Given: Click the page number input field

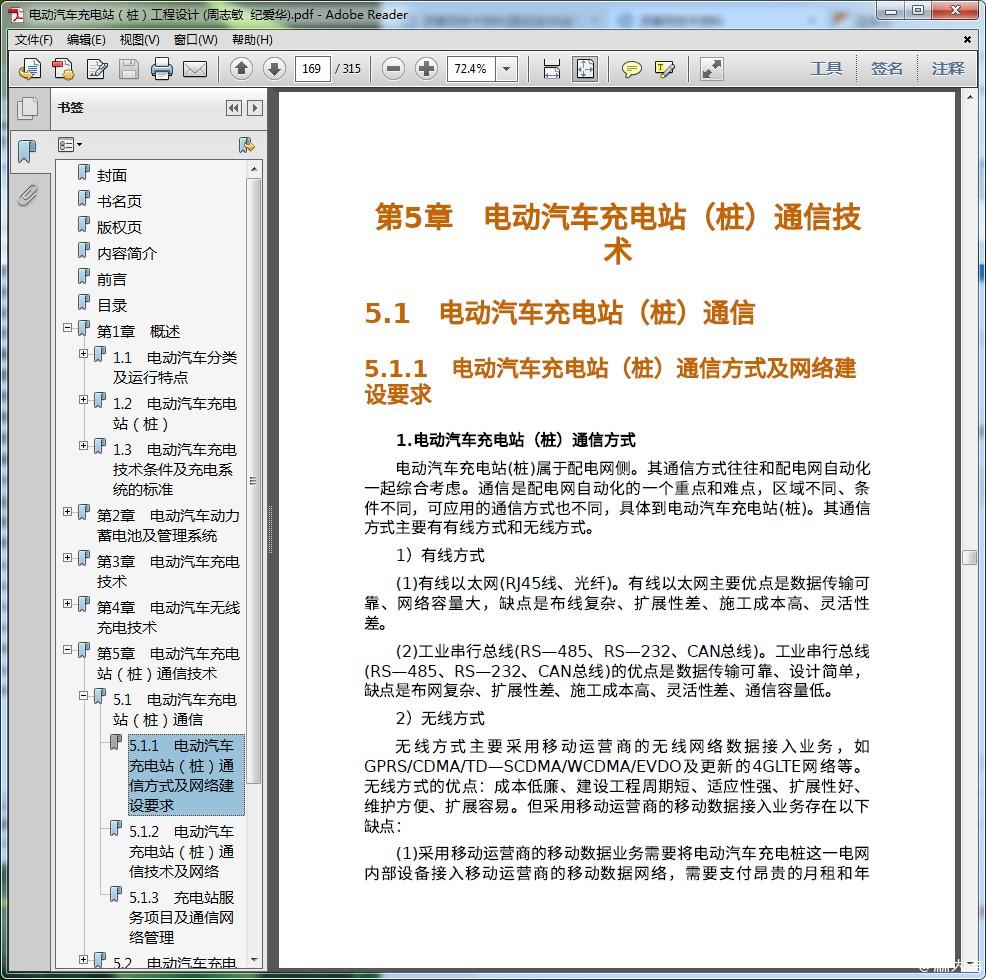Looking at the screenshot, I should point(312,69).
